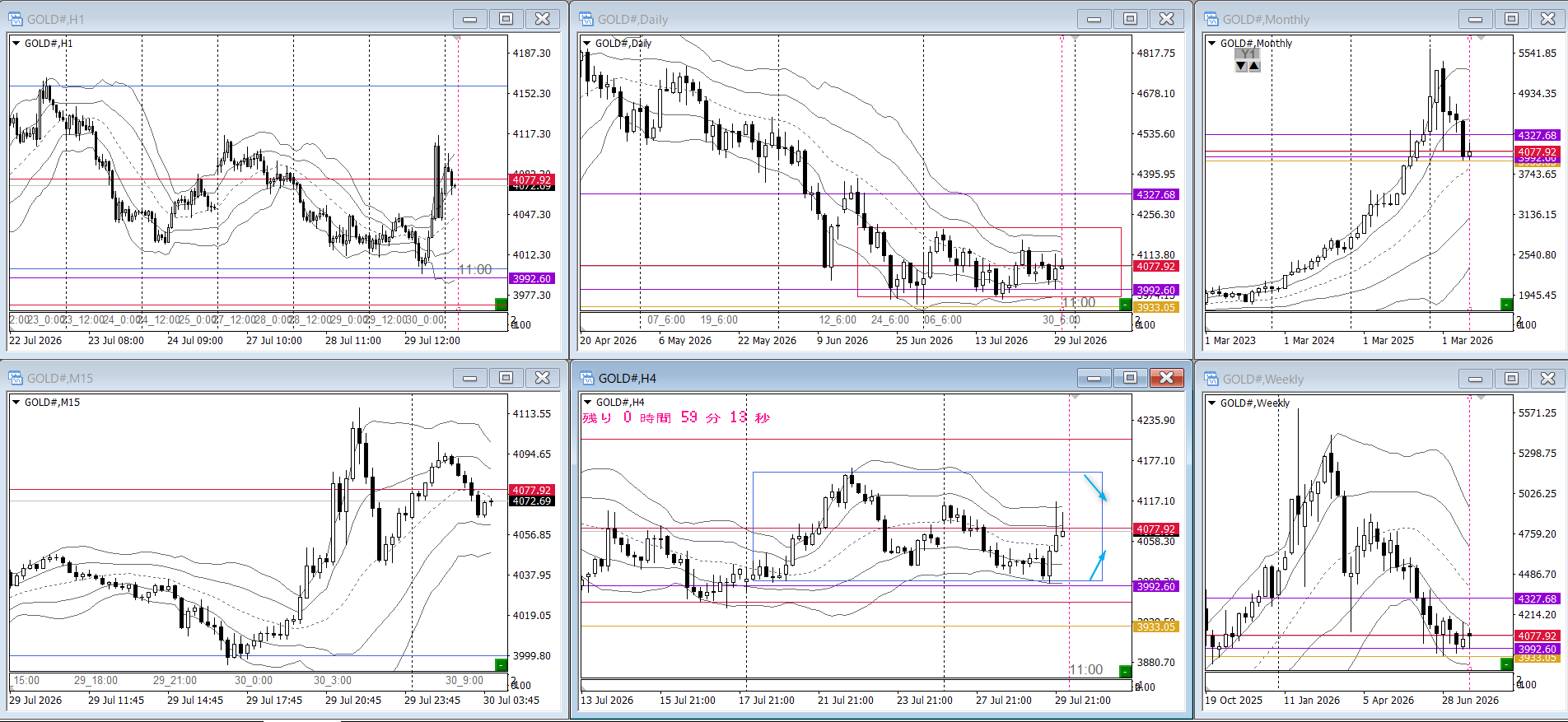Minimize the GOLD#,H4 chart window
The width and height of the screenshot is (1568, 722).
1094,378
